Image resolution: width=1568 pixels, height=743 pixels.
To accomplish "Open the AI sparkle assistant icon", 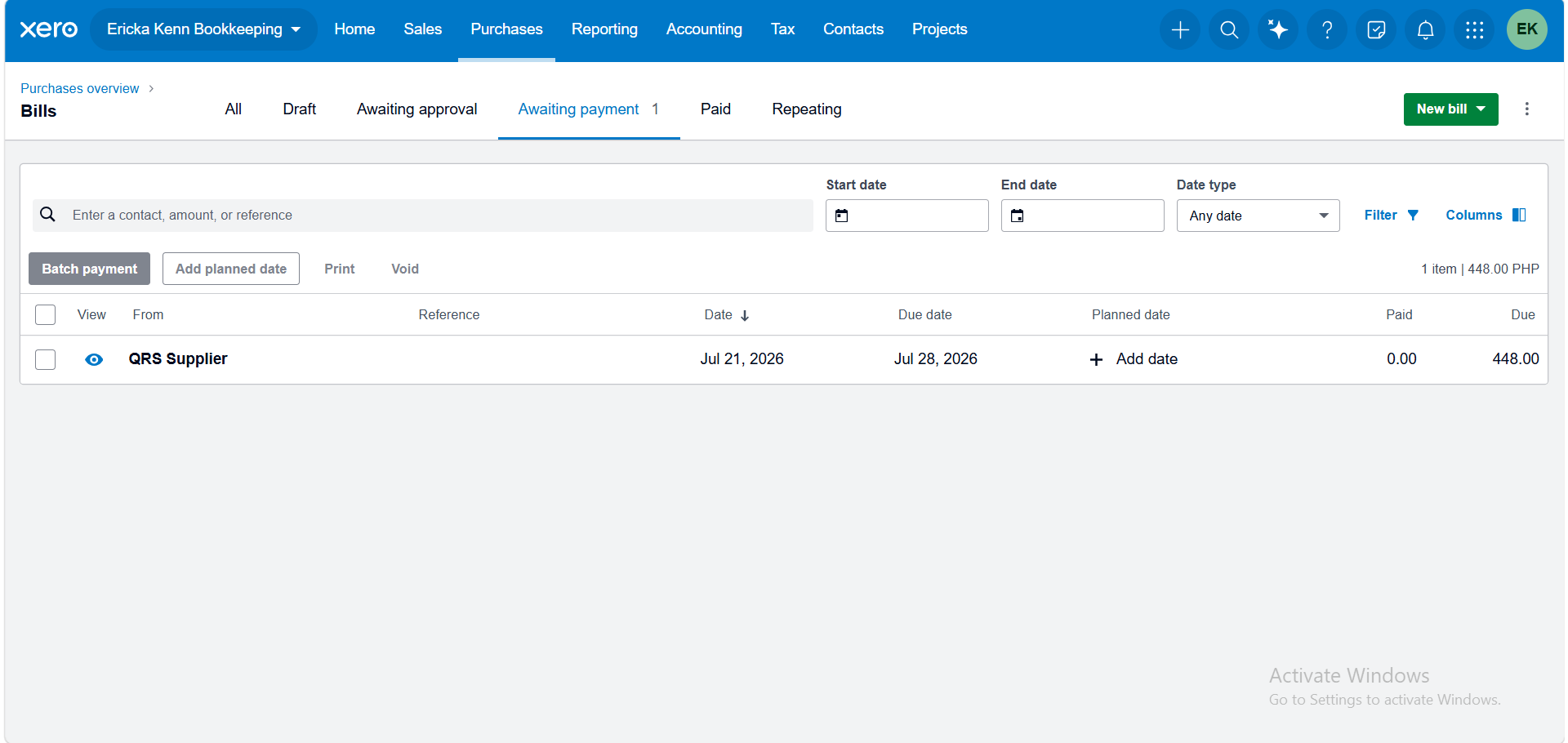I will pos(1278,30).
